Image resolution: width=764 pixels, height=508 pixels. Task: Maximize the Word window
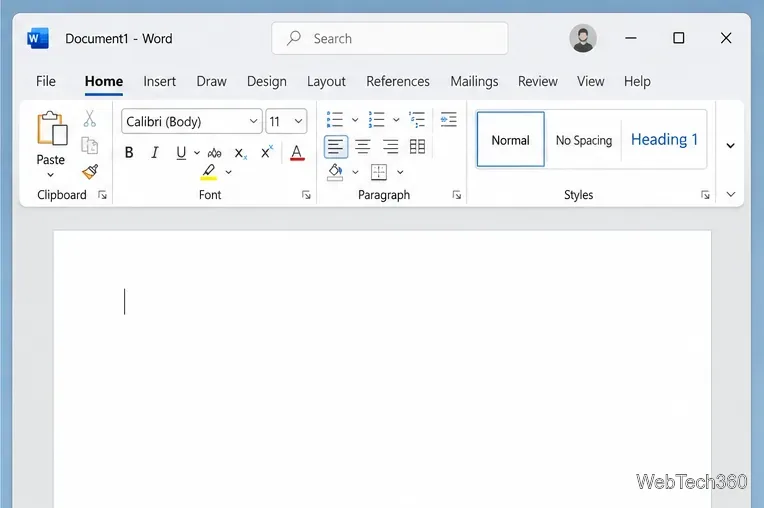coord(678,38)
